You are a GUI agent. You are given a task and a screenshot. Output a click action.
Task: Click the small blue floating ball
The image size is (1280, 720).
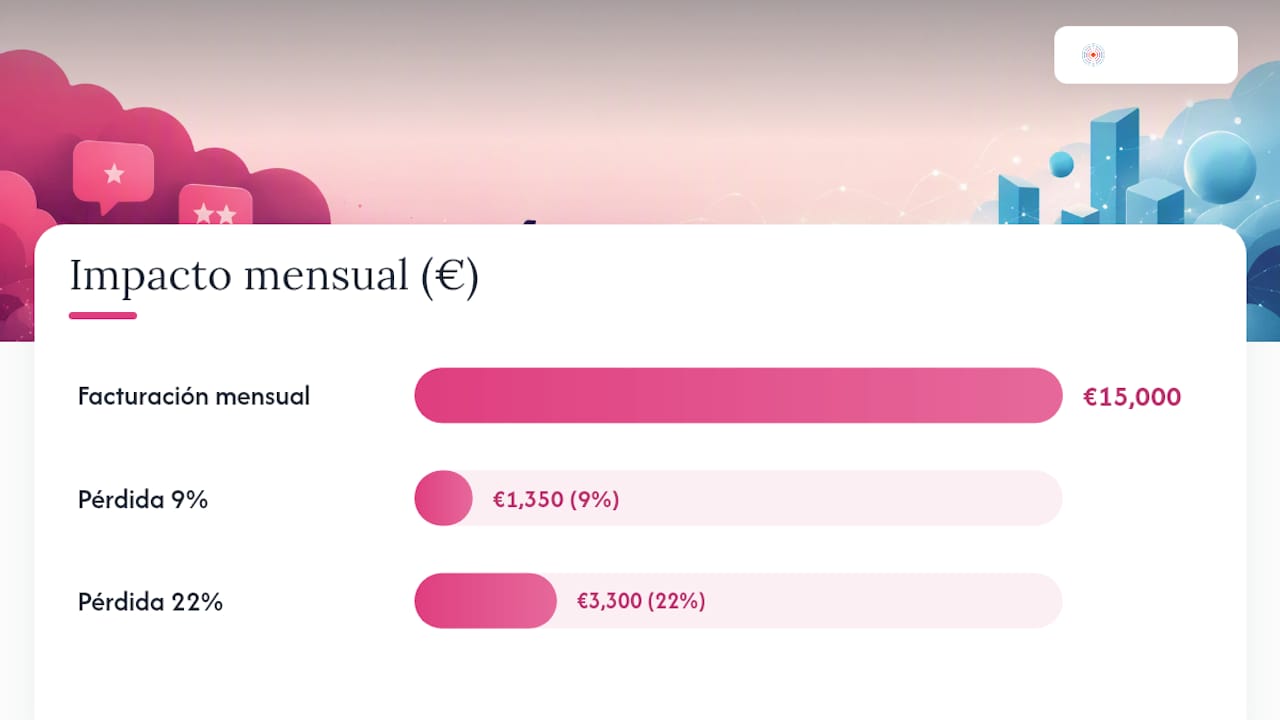pos(1061,164)
